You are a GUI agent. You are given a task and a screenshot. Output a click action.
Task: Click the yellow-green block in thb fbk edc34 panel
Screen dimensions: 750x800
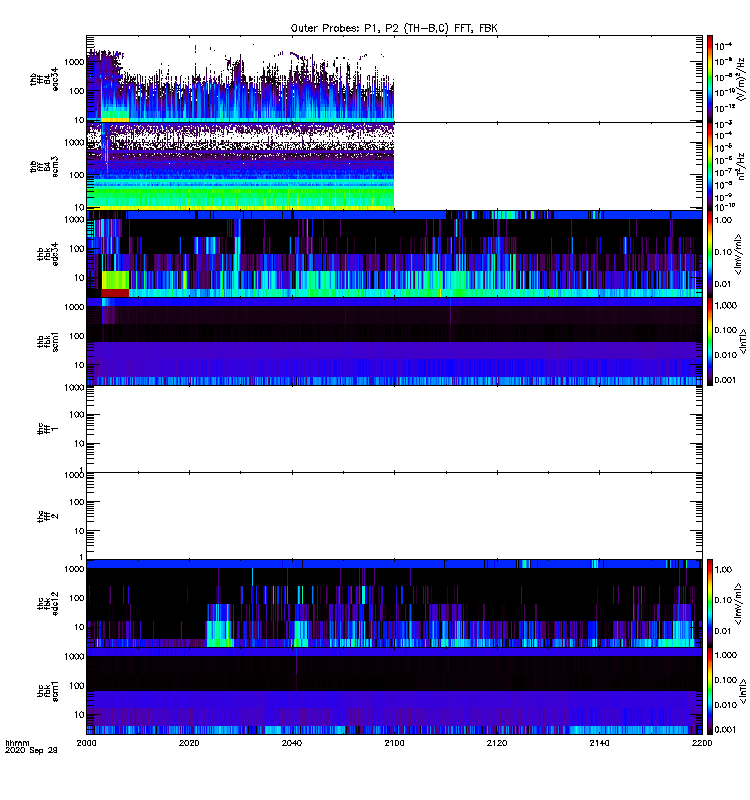115,280
